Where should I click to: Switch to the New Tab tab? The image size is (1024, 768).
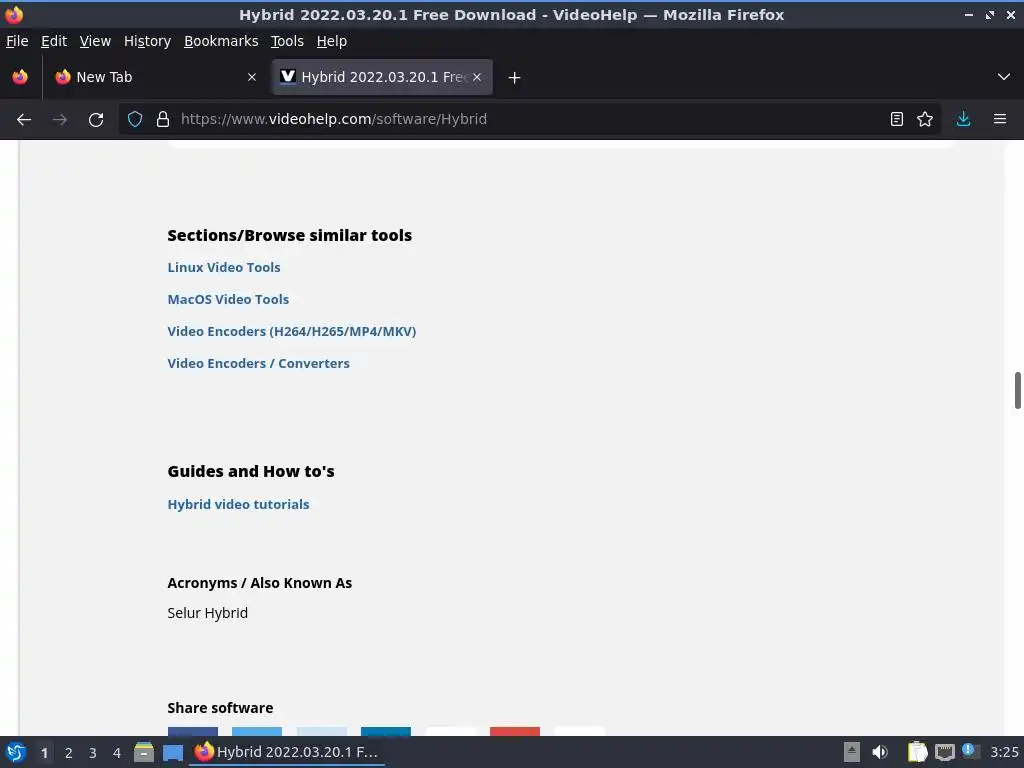click(x=155, y=77)
